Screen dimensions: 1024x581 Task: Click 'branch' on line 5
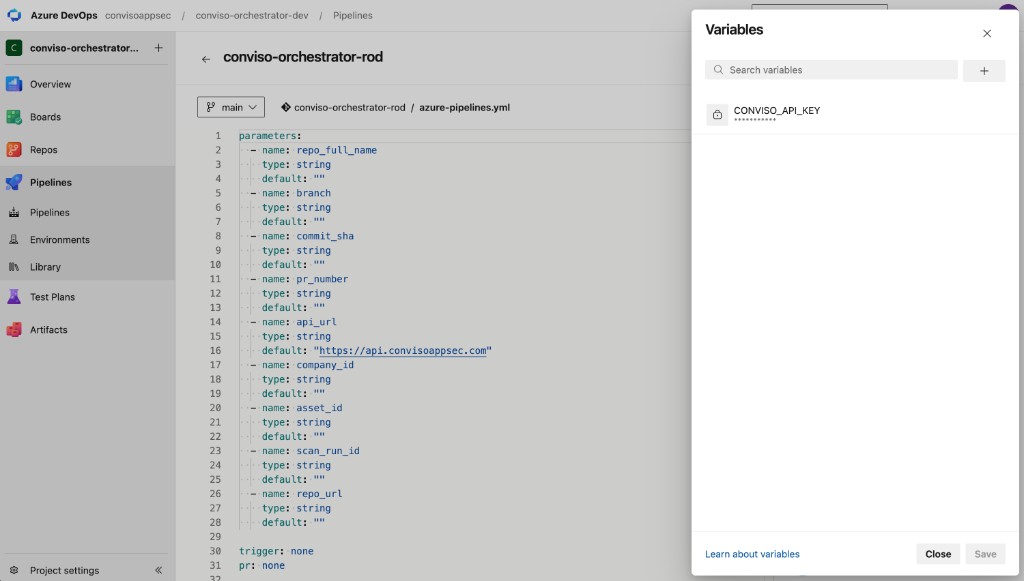pos(313,193)
